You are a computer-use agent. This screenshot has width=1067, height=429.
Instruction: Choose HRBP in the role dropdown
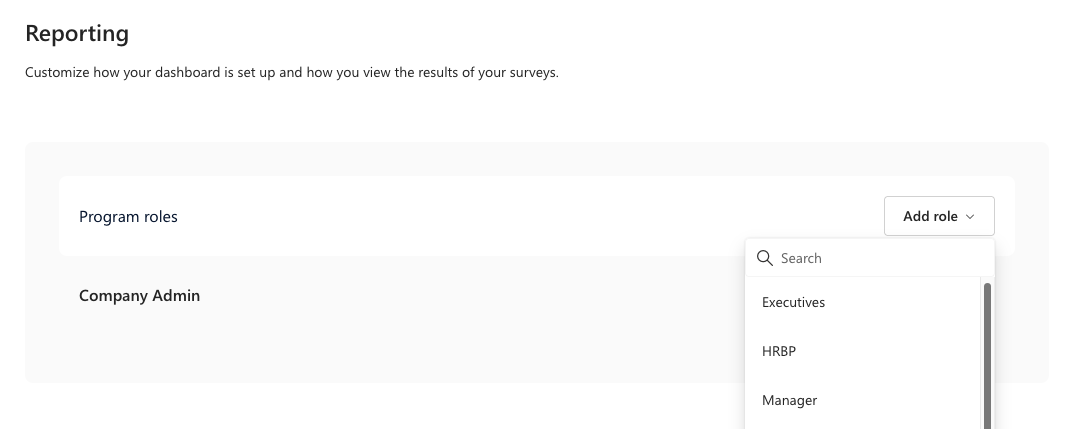coord(779,351)
